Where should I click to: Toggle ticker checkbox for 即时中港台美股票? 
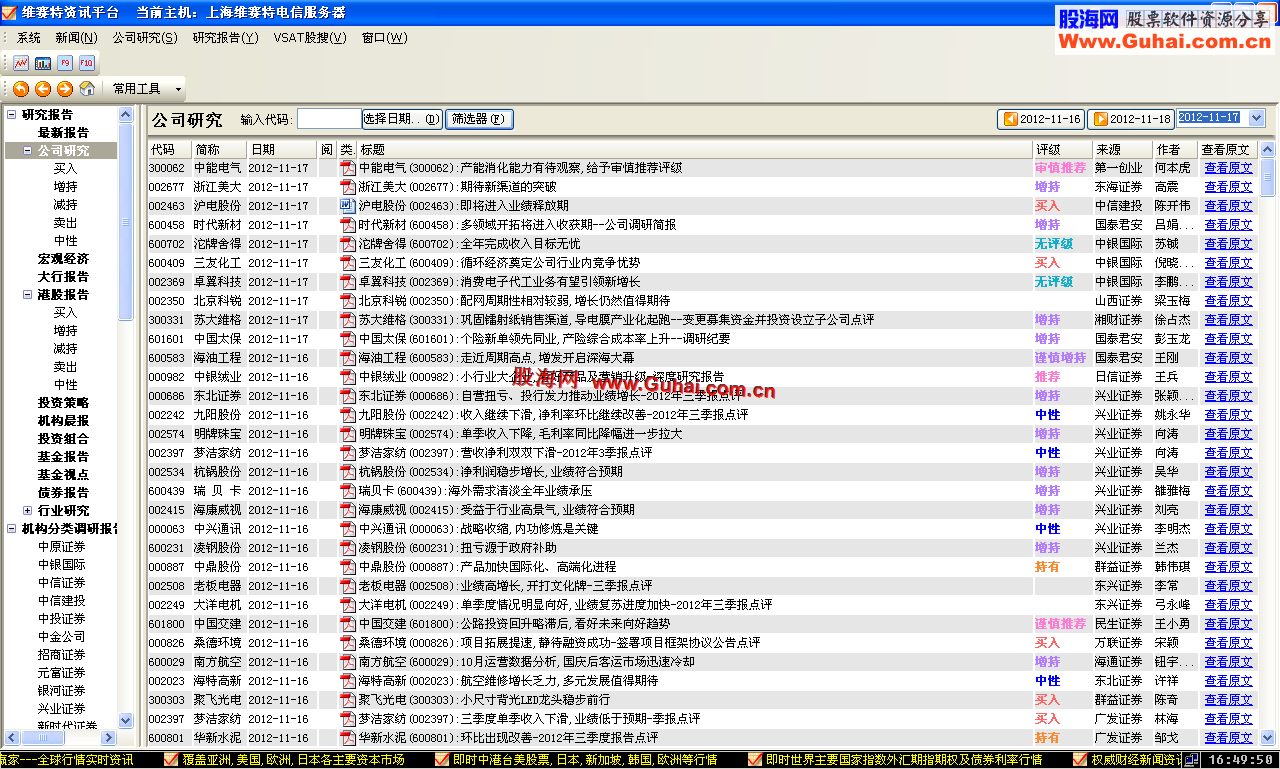[x=443, y=760]
